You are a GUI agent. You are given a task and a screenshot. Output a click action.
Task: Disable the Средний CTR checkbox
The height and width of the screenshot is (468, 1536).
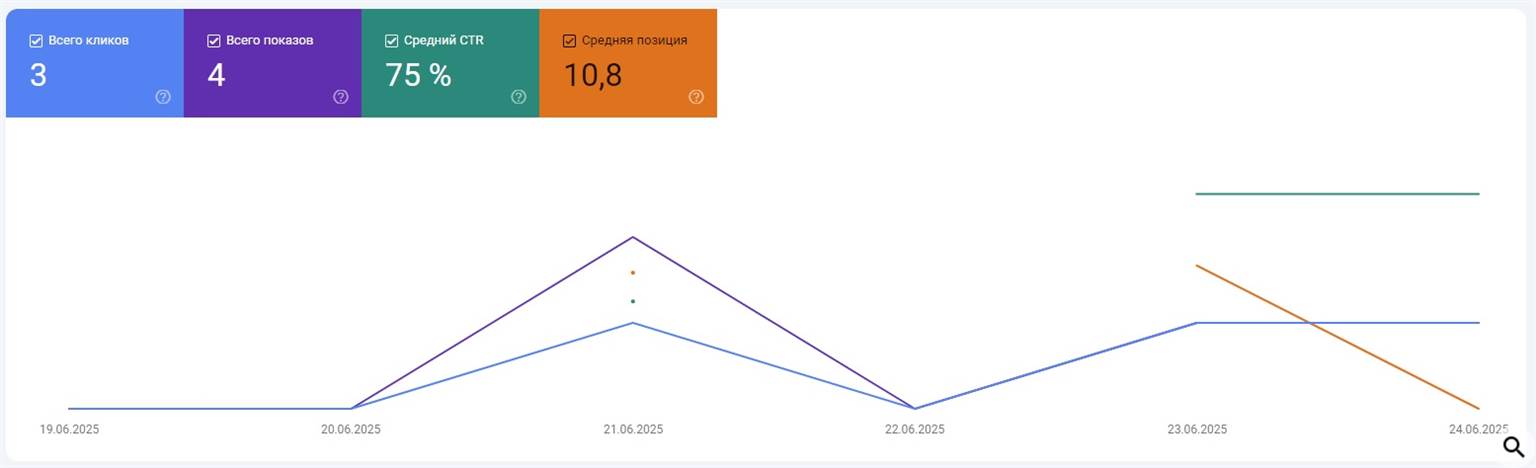click(391, 41)
